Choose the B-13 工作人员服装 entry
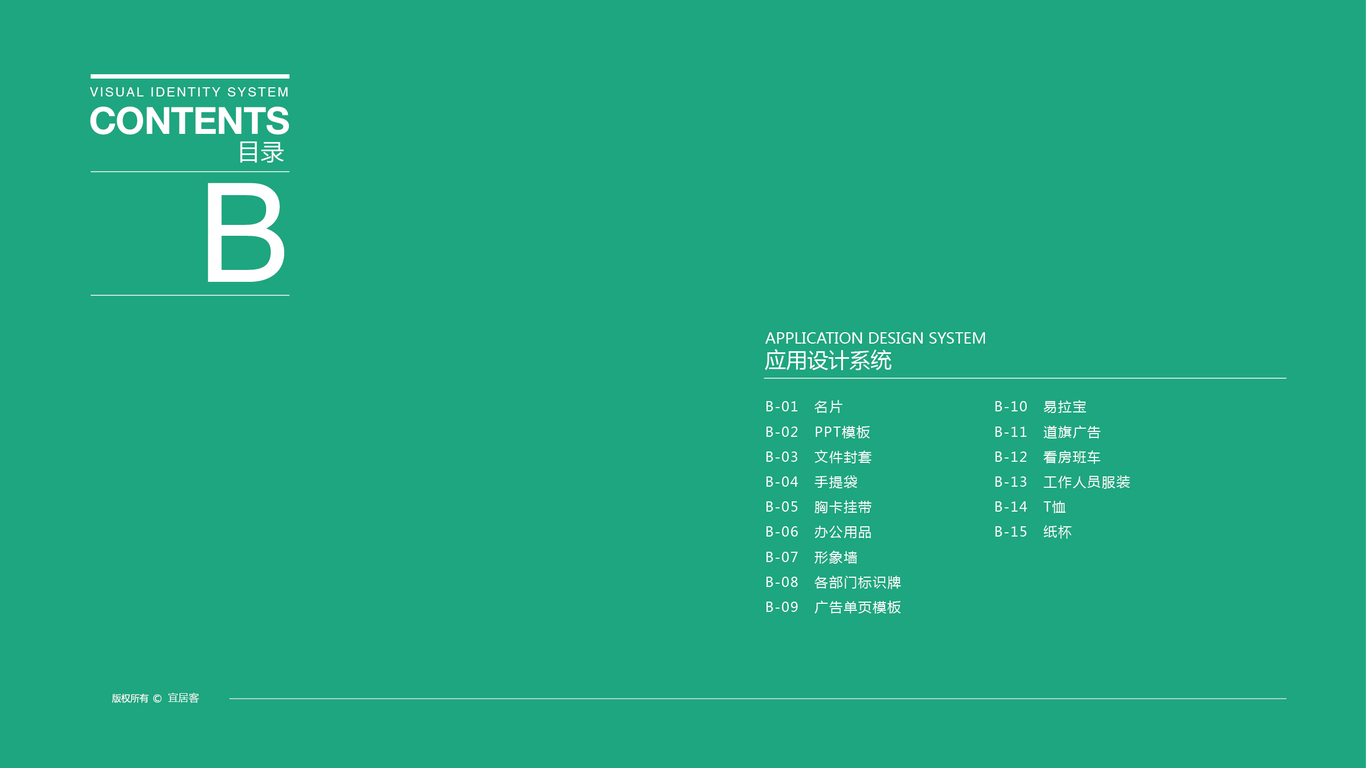Viewport: 1366px width, 768px height. (1062, 482)
